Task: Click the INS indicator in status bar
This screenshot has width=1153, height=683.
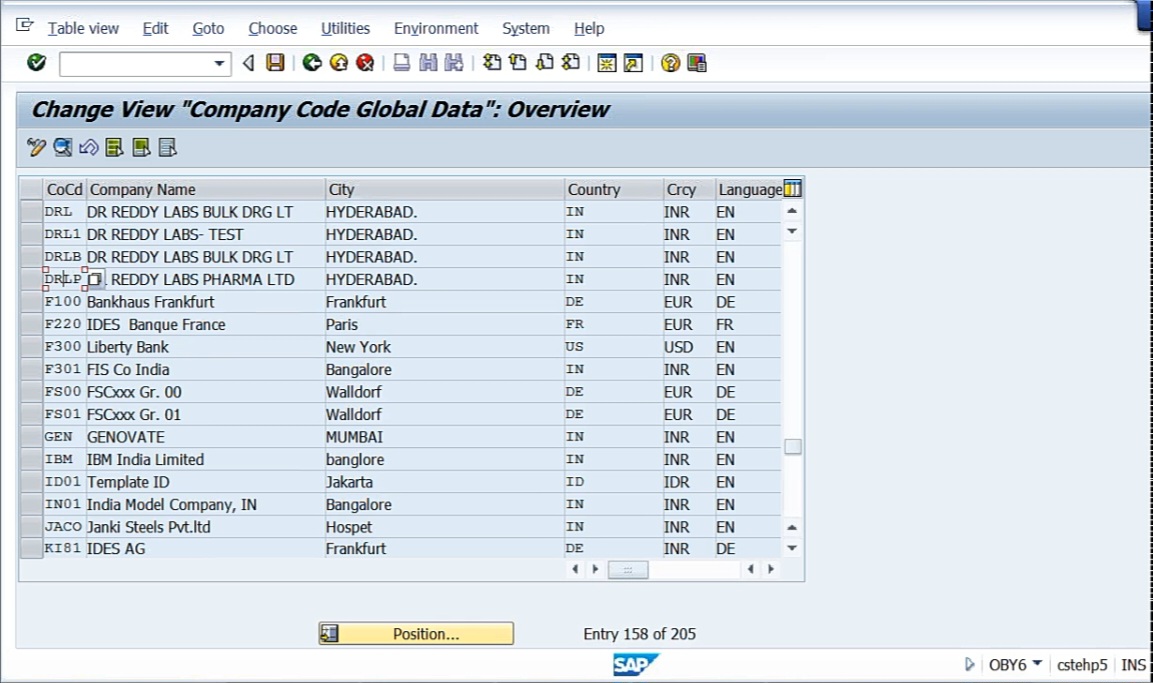Action: 1133,665
